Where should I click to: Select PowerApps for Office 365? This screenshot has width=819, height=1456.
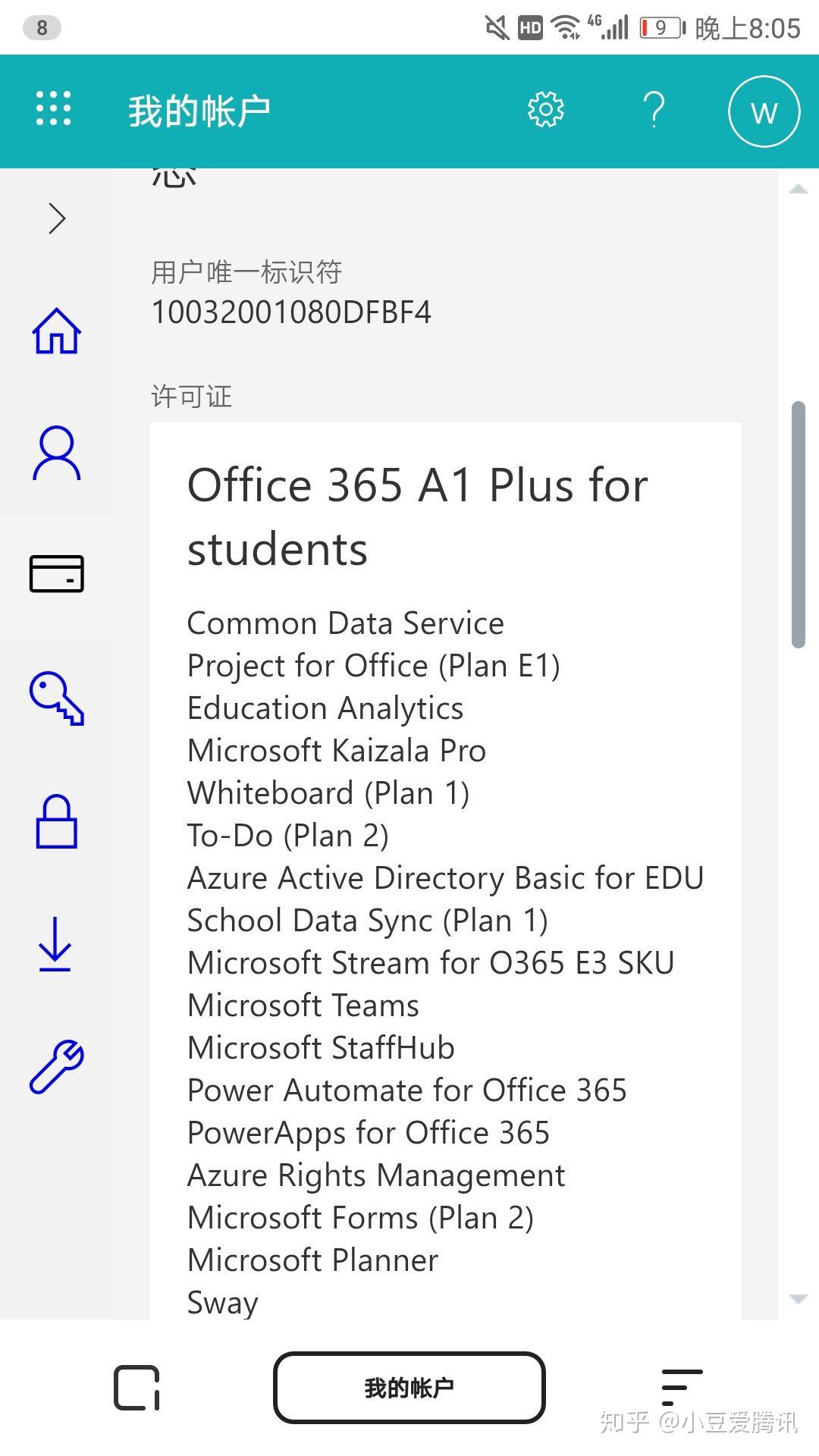click(369, 1133)
